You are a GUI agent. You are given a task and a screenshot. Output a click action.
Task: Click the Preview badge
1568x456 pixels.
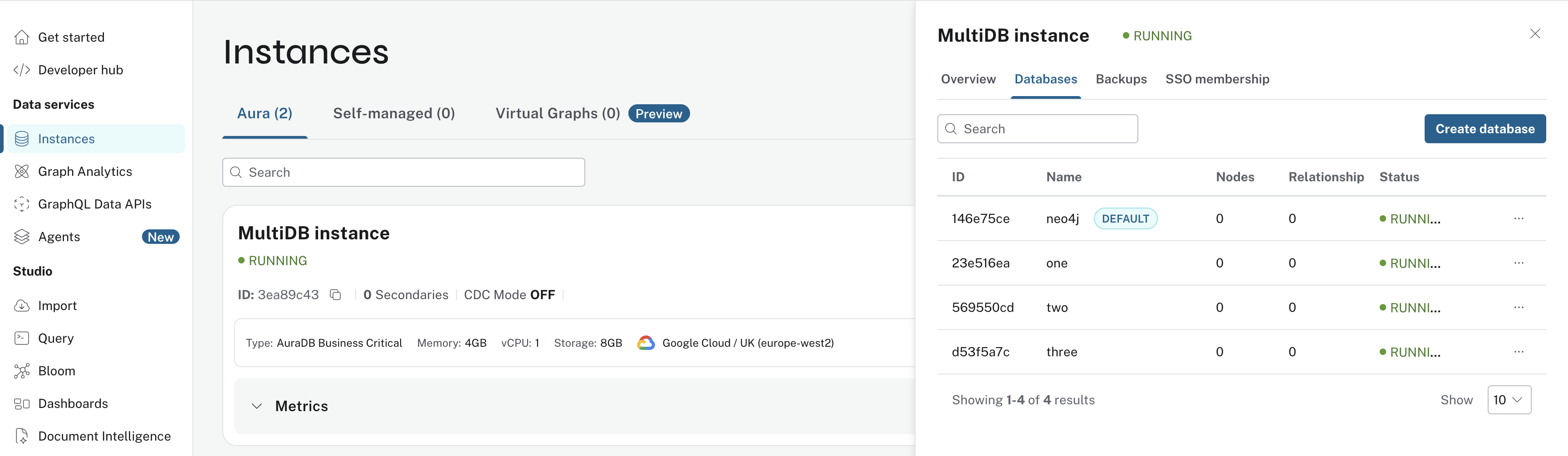click(659, 114)
